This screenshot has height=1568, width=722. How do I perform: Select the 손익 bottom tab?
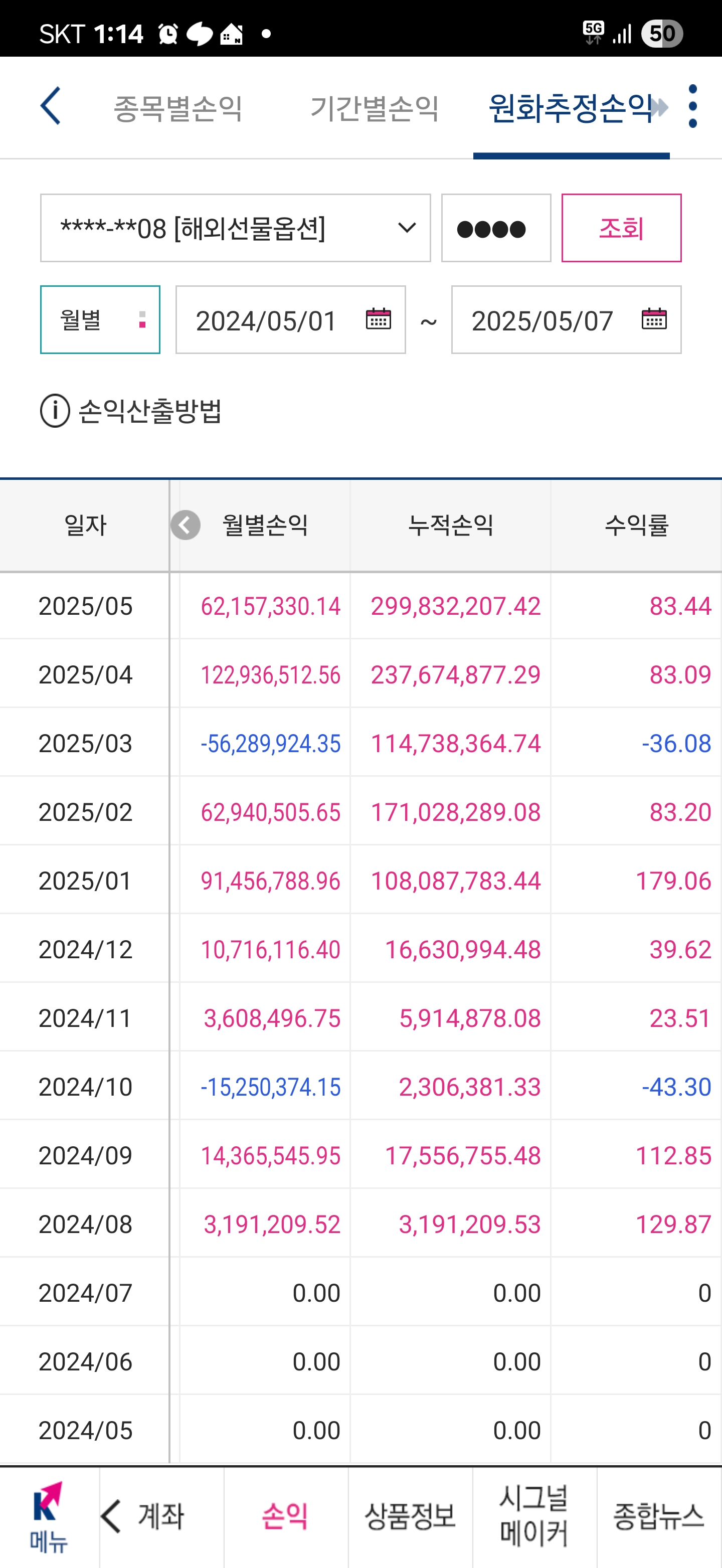point(285,1516)
